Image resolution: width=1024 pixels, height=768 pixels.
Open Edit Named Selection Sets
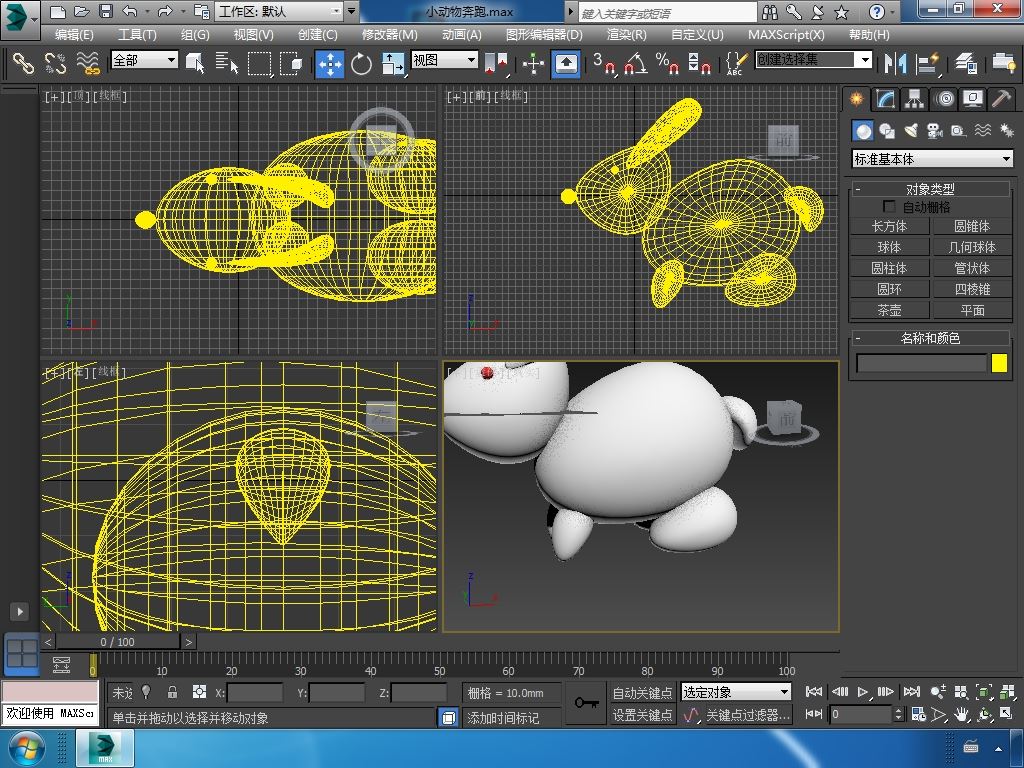click(x=736, y=63)
